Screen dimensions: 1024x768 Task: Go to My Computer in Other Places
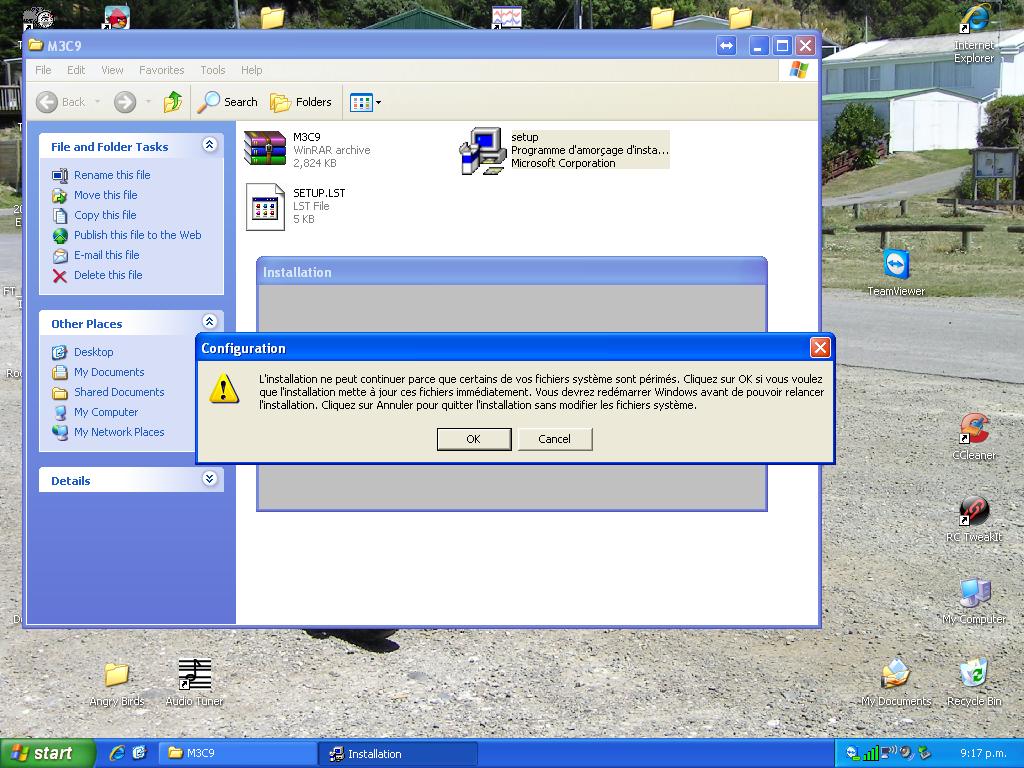pos(106,412)
